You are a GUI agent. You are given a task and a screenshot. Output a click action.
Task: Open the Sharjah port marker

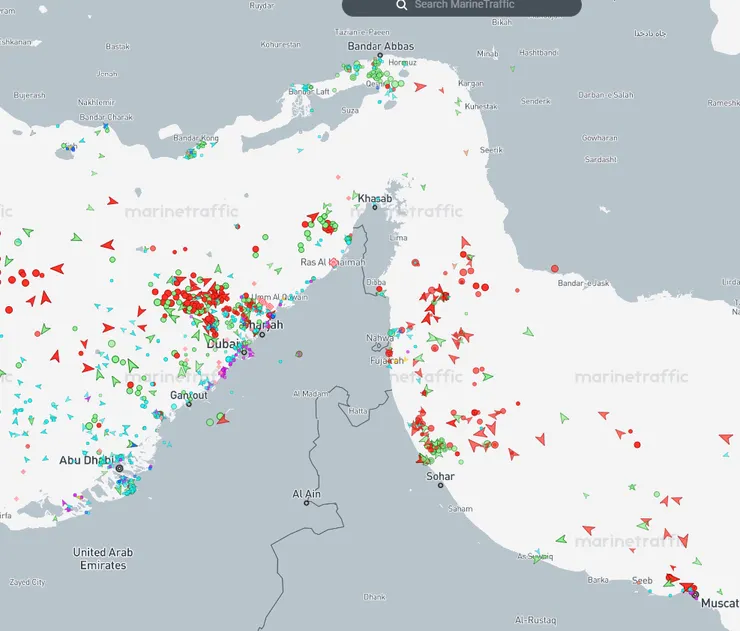[262, 335]
